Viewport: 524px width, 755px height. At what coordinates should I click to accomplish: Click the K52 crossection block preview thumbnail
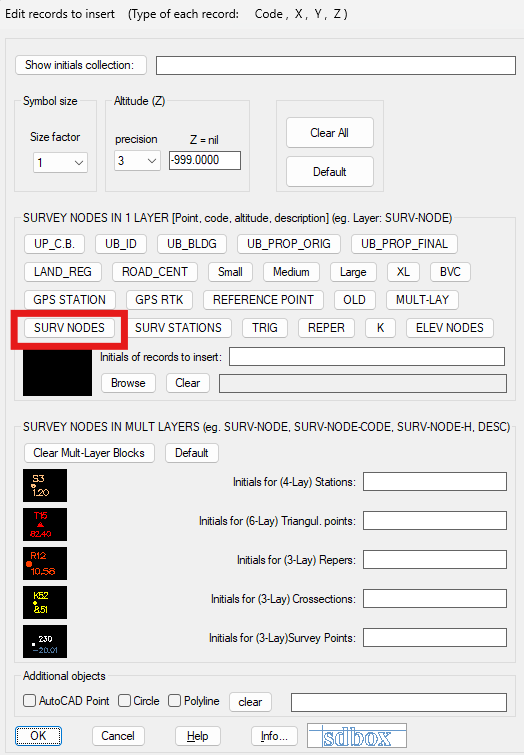point(45,602)
